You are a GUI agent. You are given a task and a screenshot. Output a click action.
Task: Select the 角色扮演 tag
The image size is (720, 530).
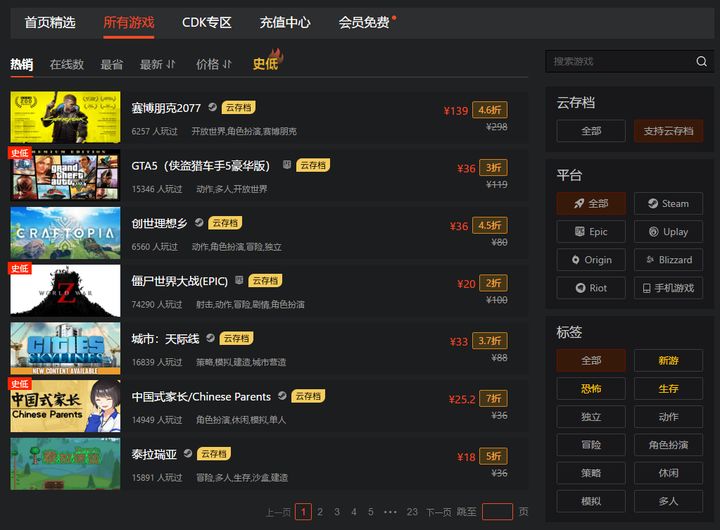[668, 445]
